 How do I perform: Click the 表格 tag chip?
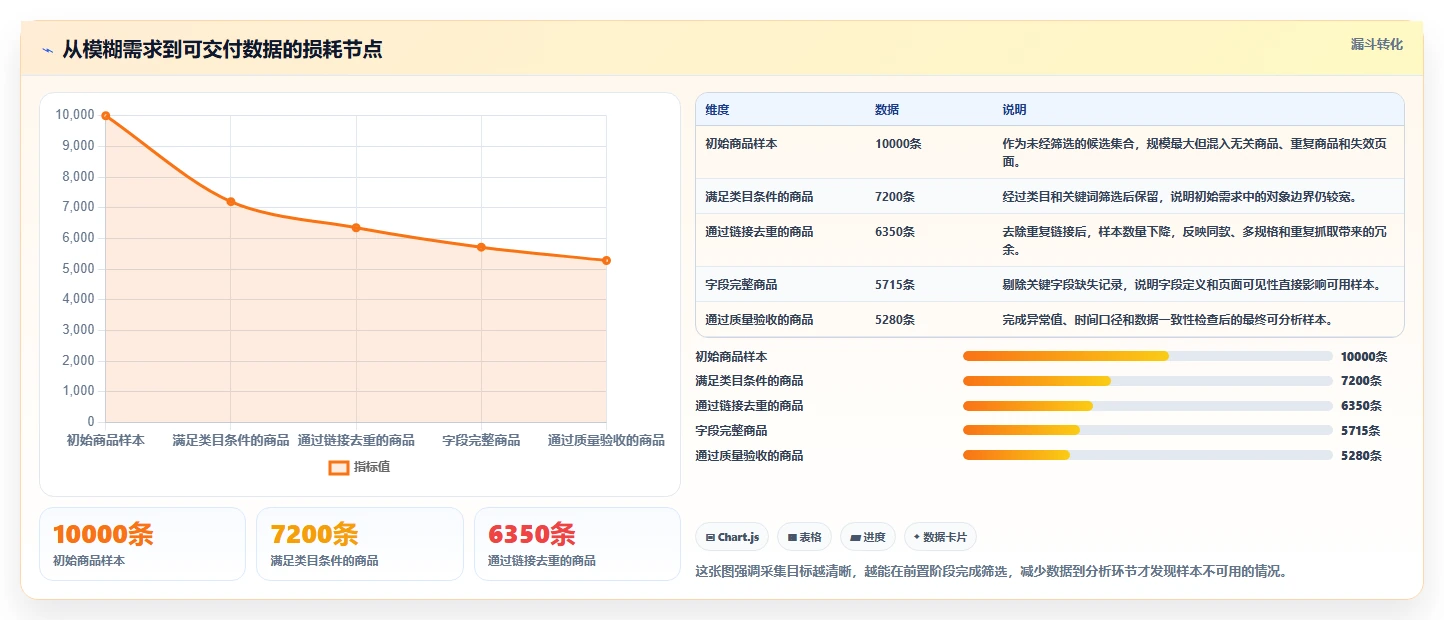coord(804,537)
